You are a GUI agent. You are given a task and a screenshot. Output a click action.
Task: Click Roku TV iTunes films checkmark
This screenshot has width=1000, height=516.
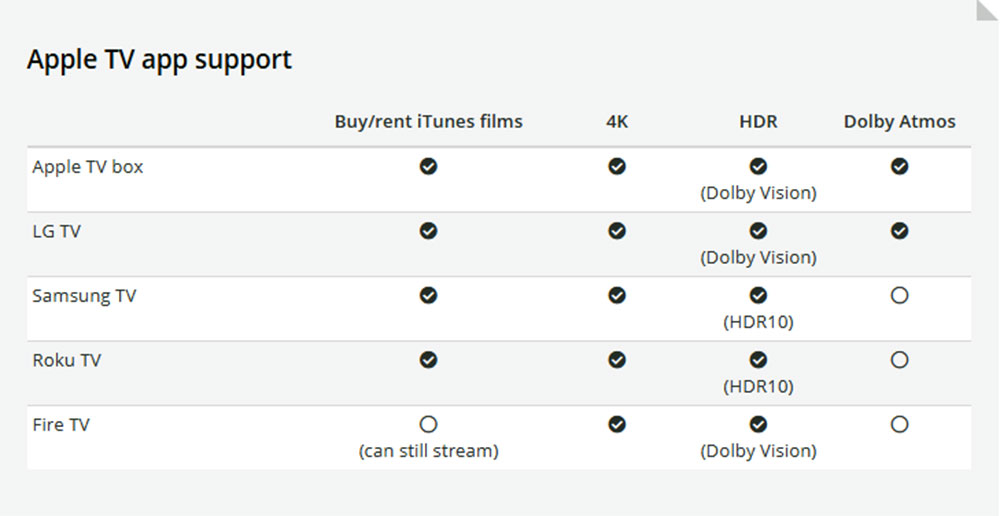pyautogui.click(x=428, y=360)
